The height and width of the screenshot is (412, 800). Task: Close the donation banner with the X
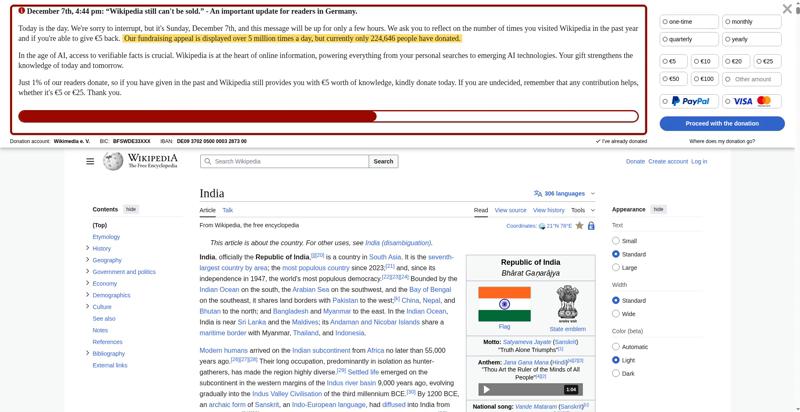(x=787, y=9)
